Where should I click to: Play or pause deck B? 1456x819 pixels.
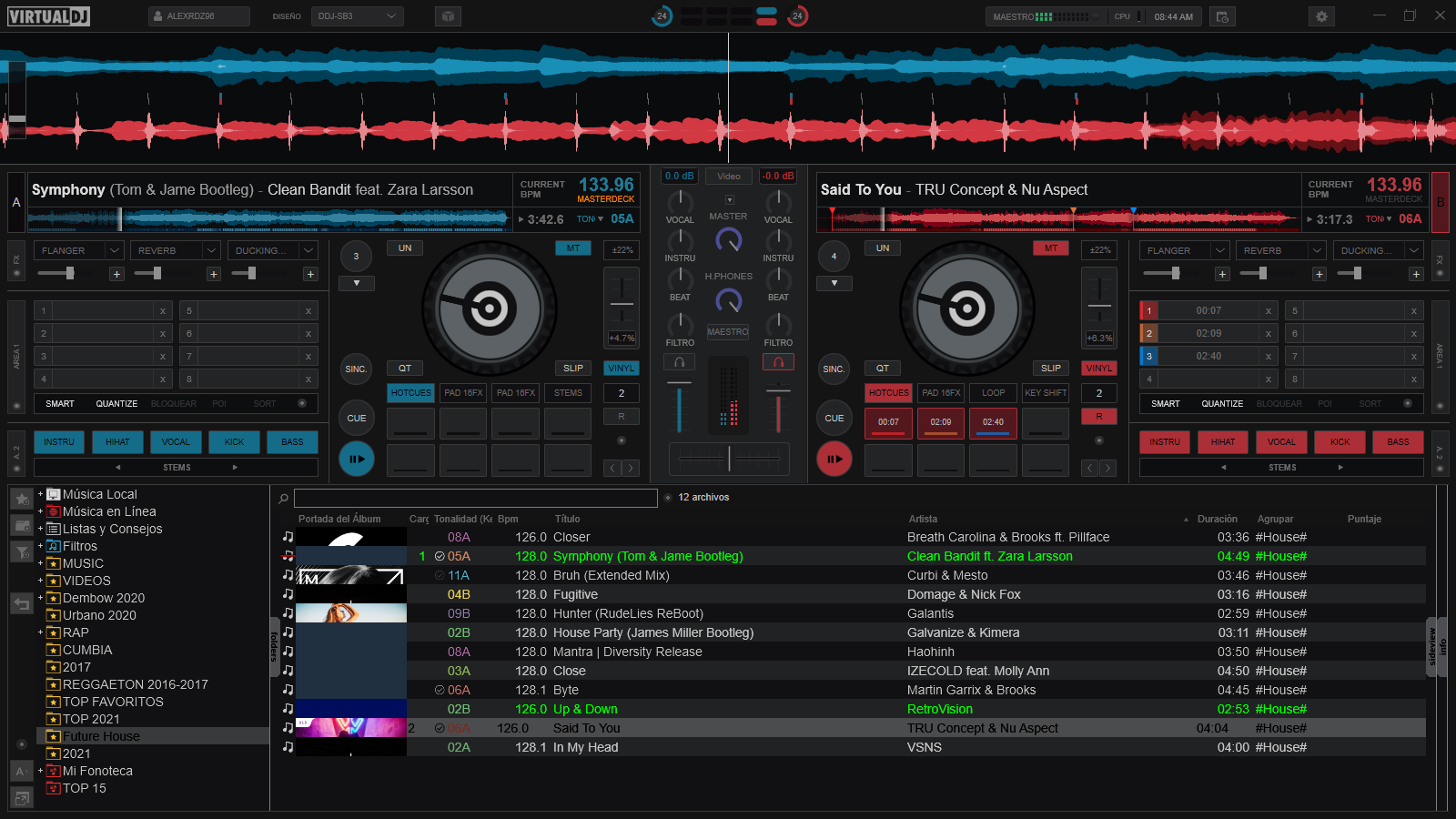(834, 459)
